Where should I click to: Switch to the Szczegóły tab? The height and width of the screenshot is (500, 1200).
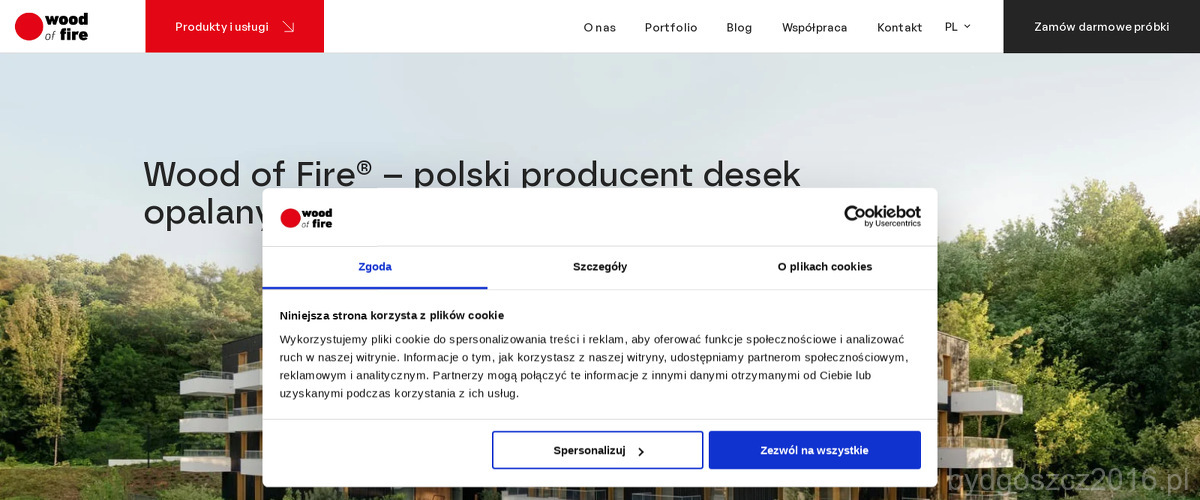tap(600, 267)
